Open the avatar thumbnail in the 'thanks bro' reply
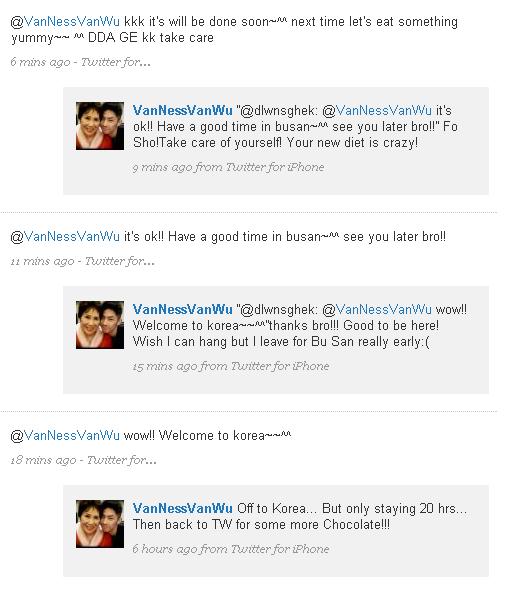Screen dimensions: 517x593 point(100,325)
